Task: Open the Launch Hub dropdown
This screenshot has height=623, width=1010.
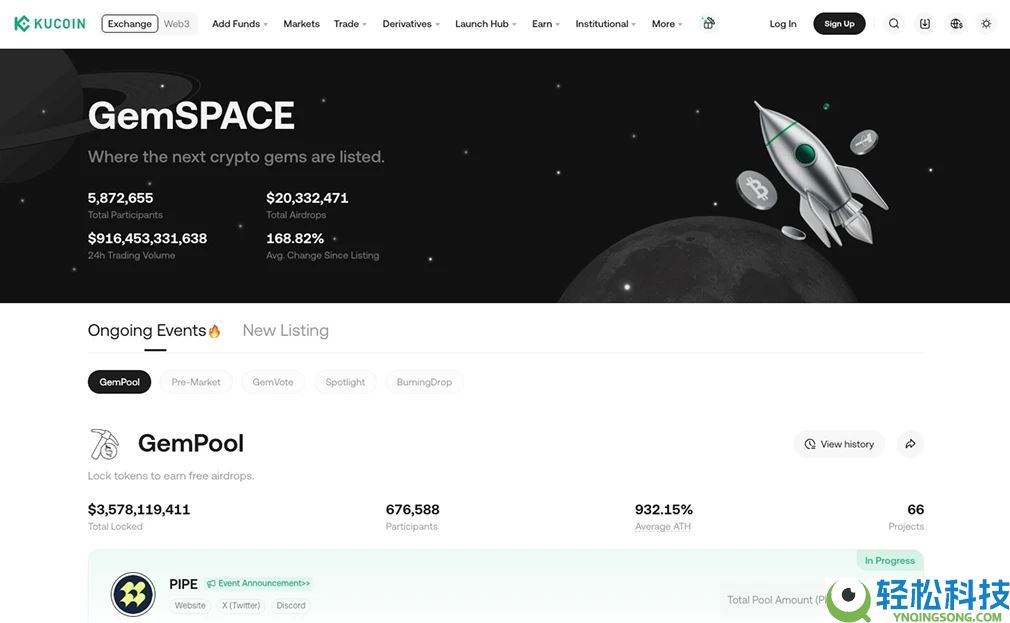Action: 485,24
